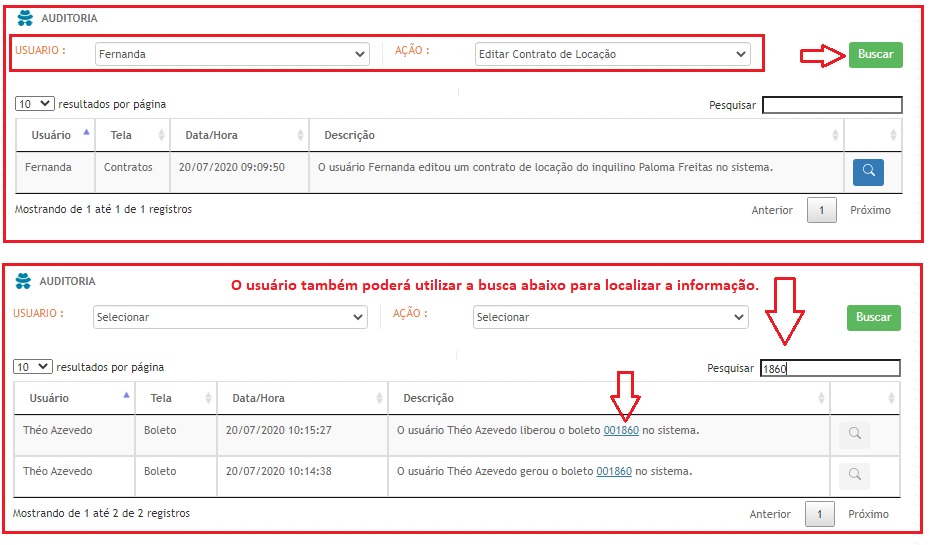Click the blue magnifier icon in Fernanda's row
Image resolution: width=932 pixels, height=545 pixels.
pyautogui.click(x=868, y=172)
